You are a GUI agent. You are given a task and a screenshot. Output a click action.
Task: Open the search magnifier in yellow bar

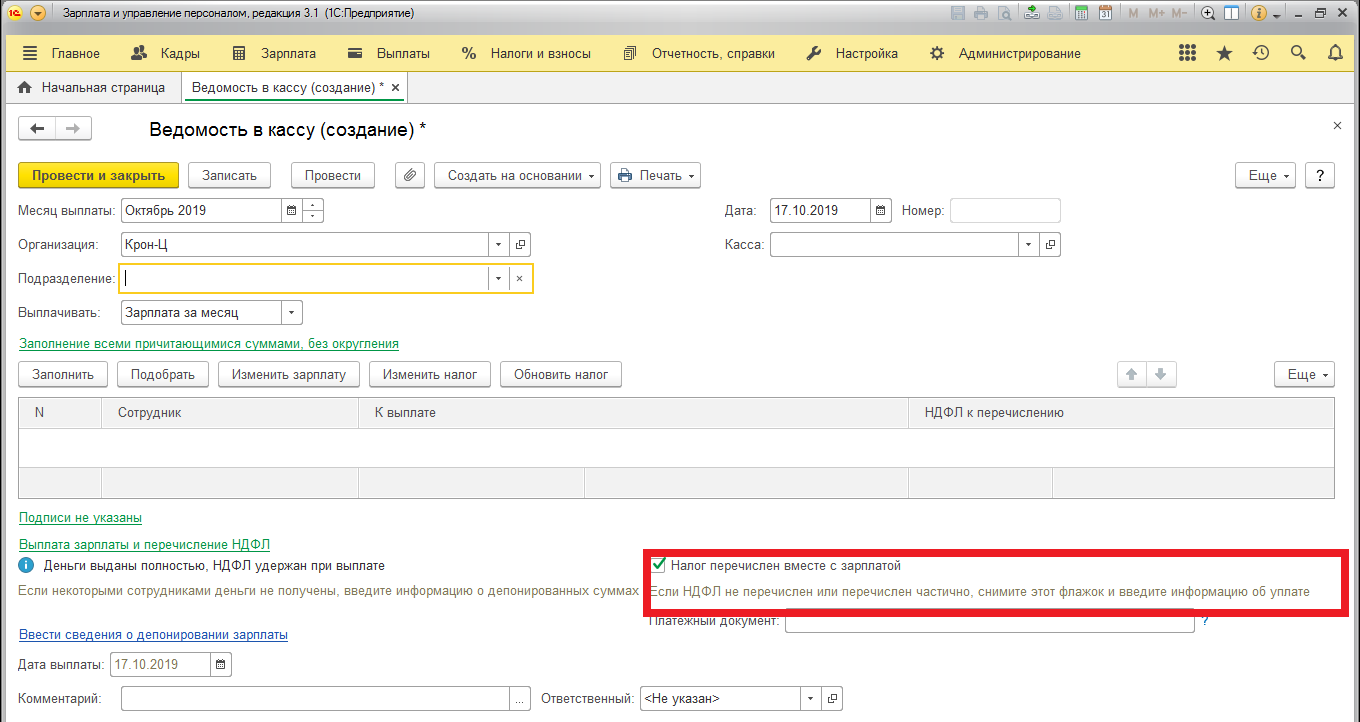(x=1298, y=53)
